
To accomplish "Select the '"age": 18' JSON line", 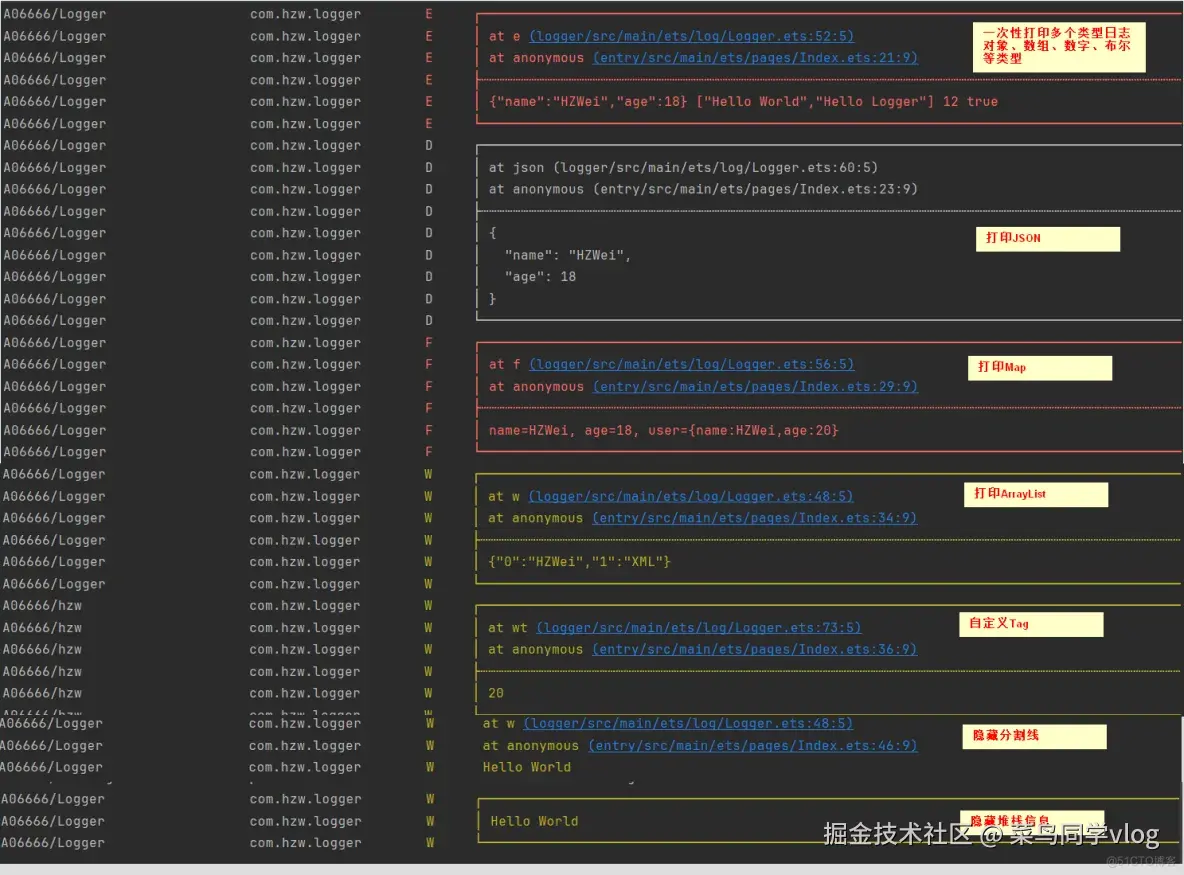I will [540, 277].
